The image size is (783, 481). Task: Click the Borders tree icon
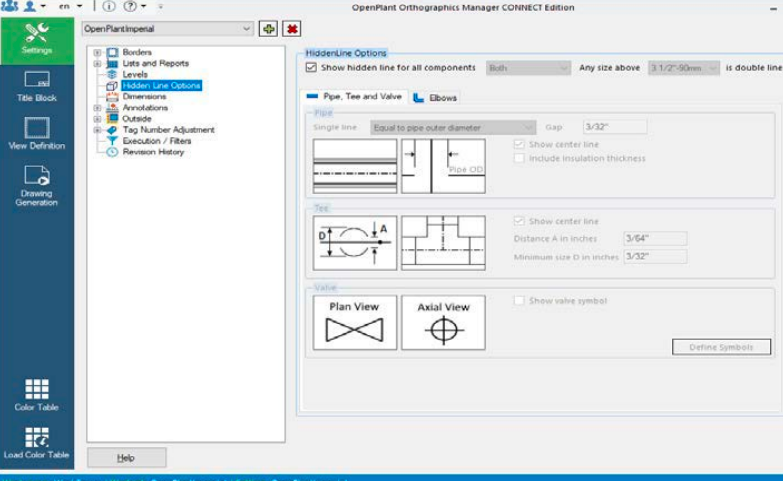pyautogui.click(x=112, y=52)
